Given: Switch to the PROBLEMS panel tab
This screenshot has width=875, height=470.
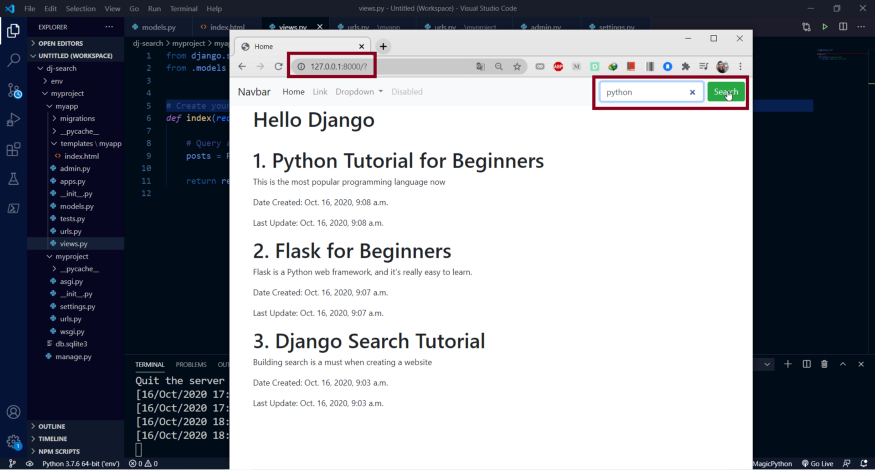Looking at the screenshot, I should click(191, 365).
